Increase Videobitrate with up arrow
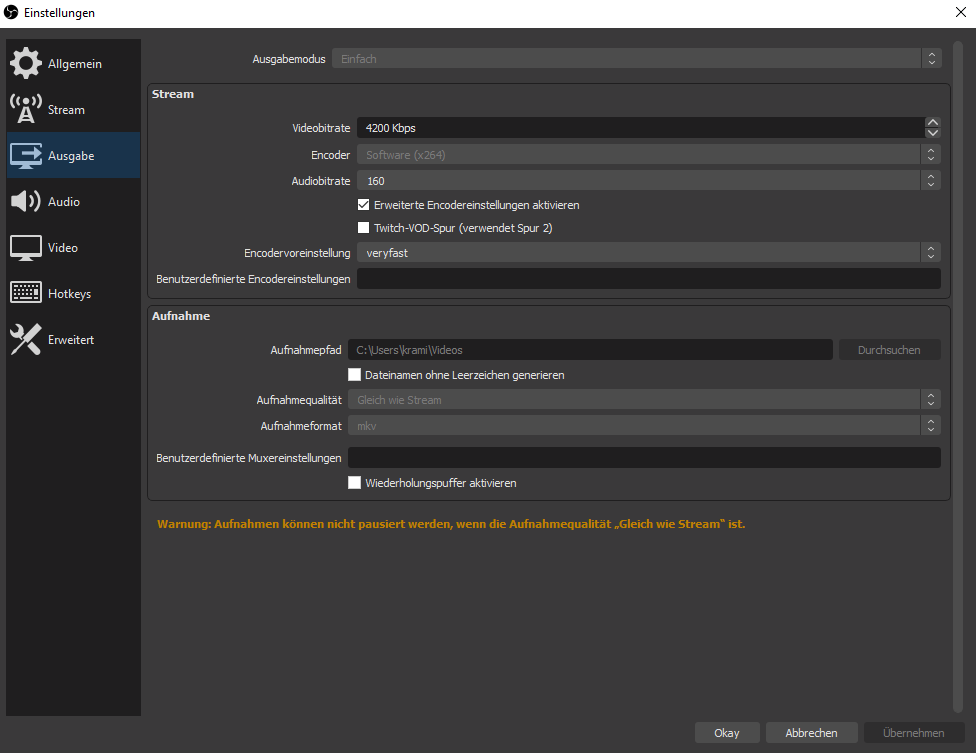 click(932, 123)
